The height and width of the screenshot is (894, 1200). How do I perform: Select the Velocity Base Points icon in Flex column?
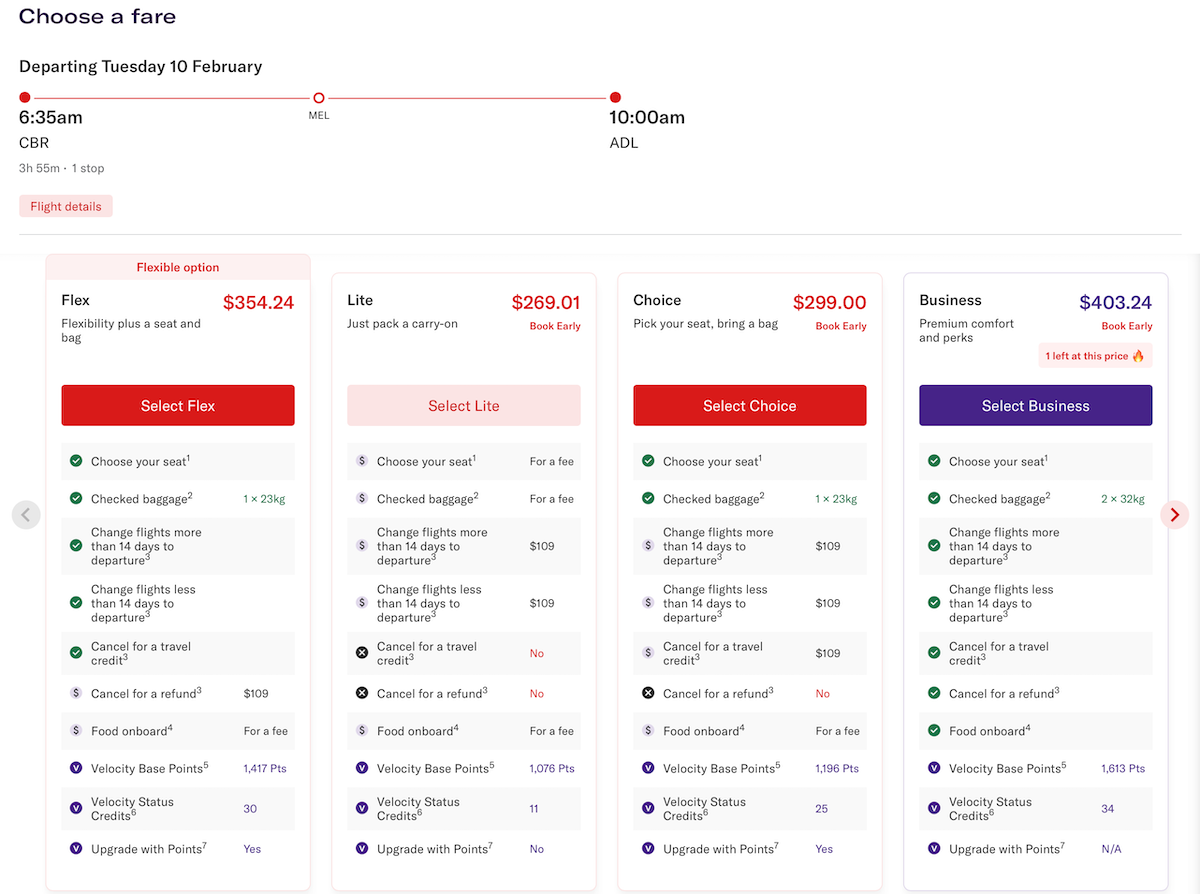[x=76, y=768]
